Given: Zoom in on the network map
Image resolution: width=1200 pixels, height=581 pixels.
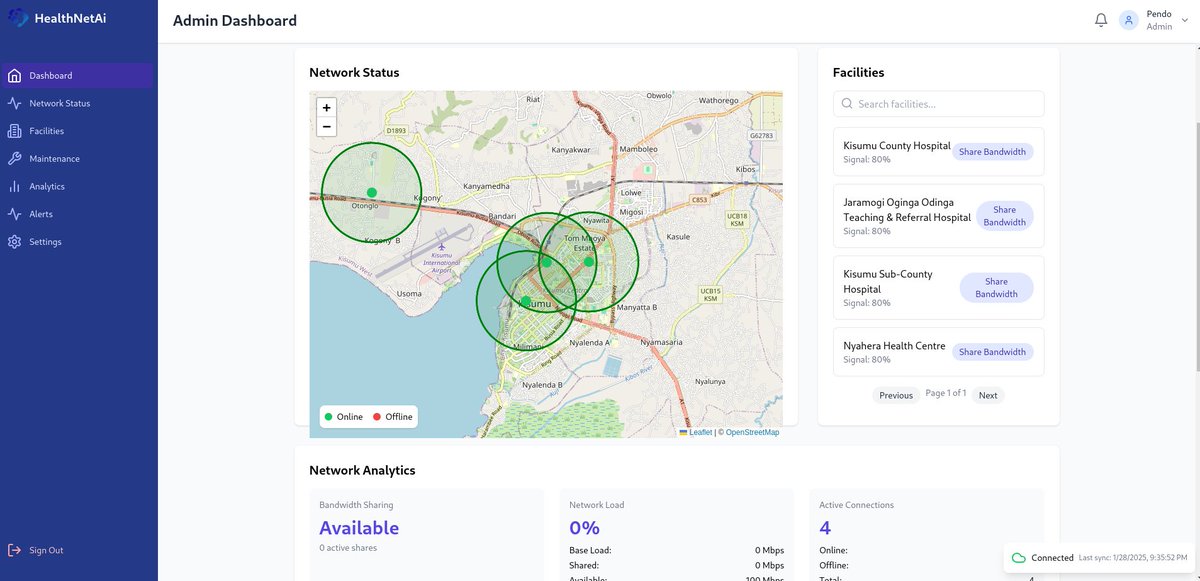Looking at the screenshot, I should coord(326,108).
